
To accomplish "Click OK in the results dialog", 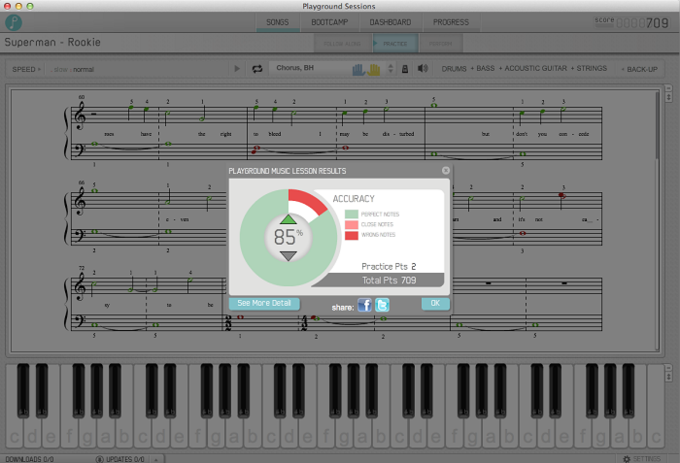I will [x=435, y=303].
